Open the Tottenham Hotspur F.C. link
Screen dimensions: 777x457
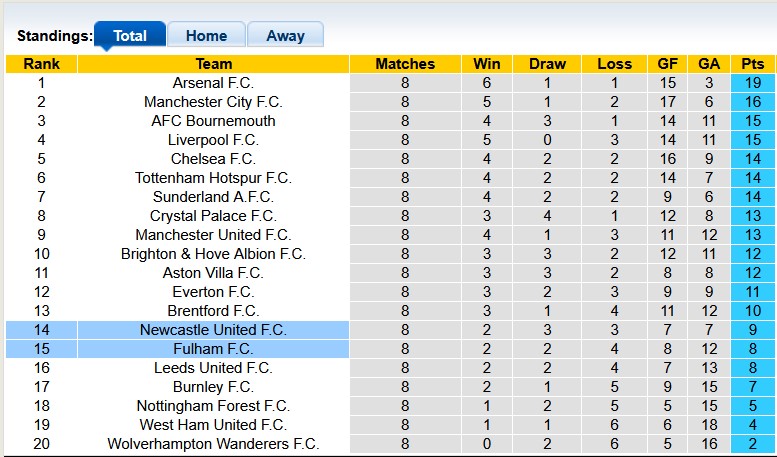[213, 178]
